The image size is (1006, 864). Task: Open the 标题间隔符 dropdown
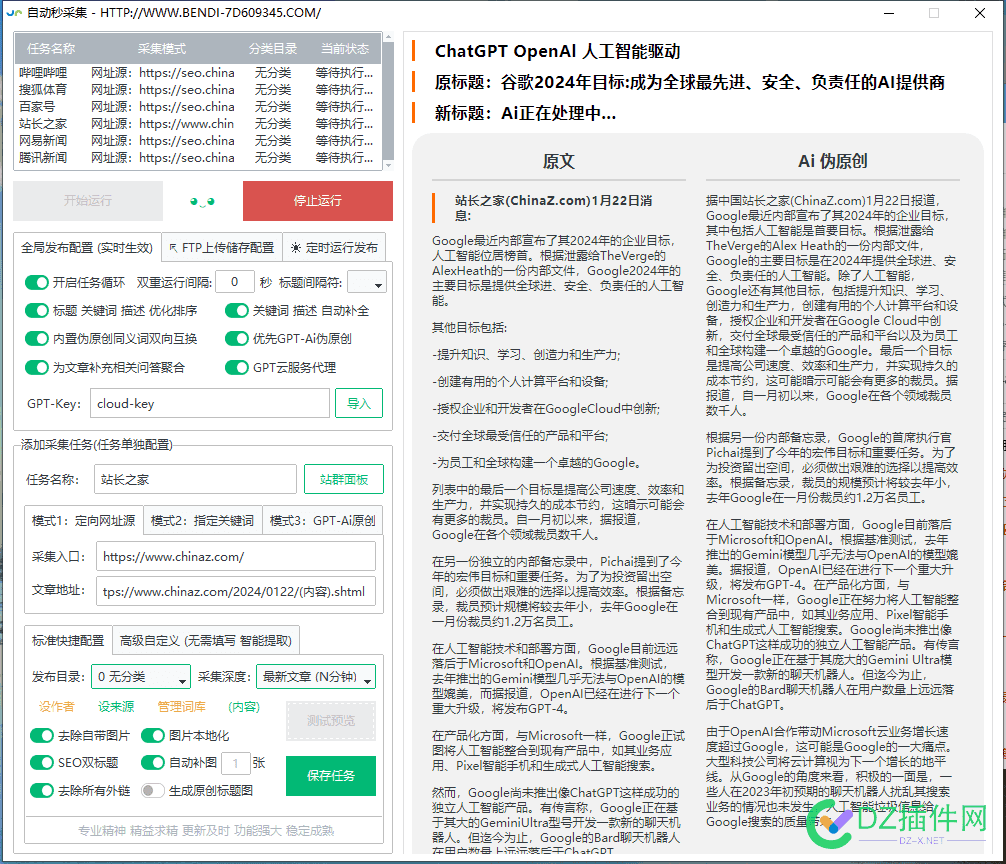(367, 282)
